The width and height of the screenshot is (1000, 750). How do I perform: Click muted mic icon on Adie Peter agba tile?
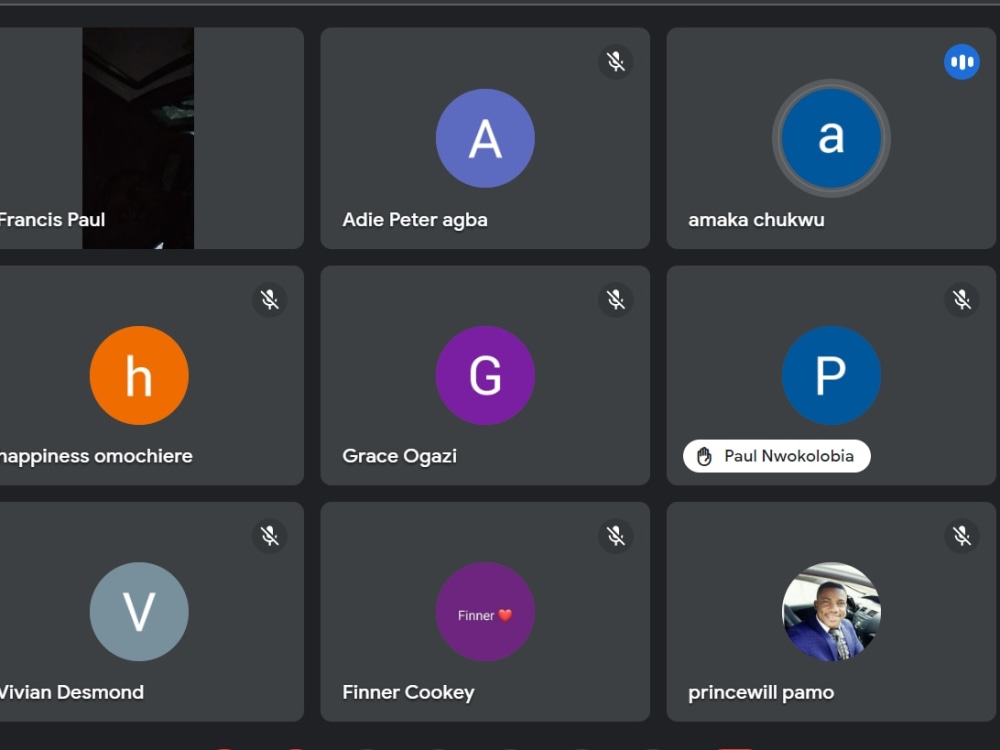coord(615,62)
